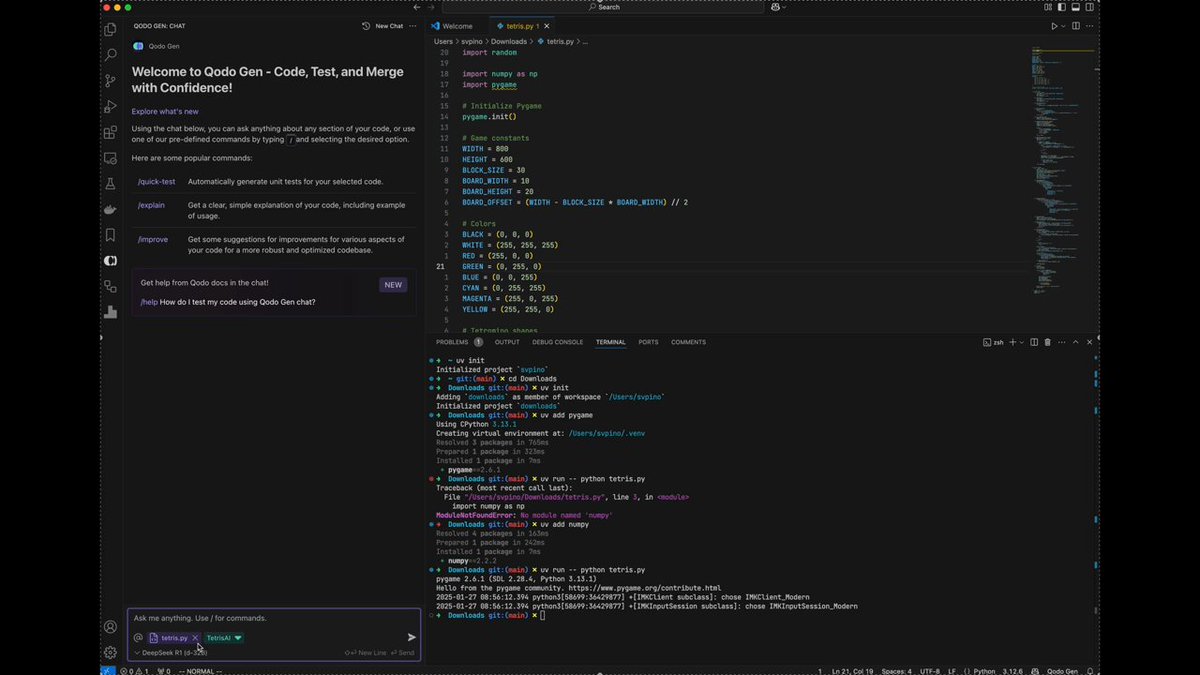Image resolution: width=1200 pixels, height=675 pixels.
Task: Close the tetris.py editor tab
Action: 547,26
